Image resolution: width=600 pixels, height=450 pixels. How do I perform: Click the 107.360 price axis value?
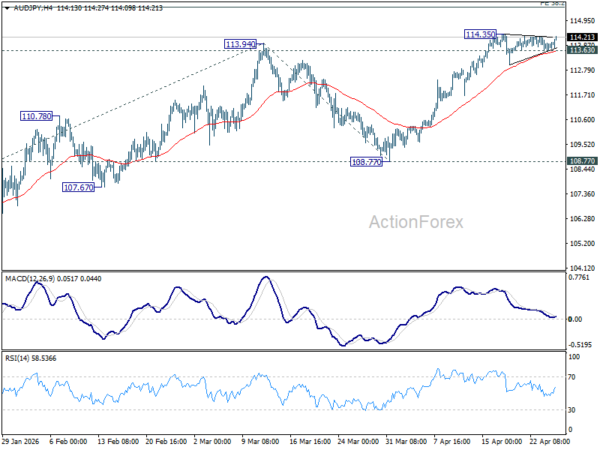point(582,194)
